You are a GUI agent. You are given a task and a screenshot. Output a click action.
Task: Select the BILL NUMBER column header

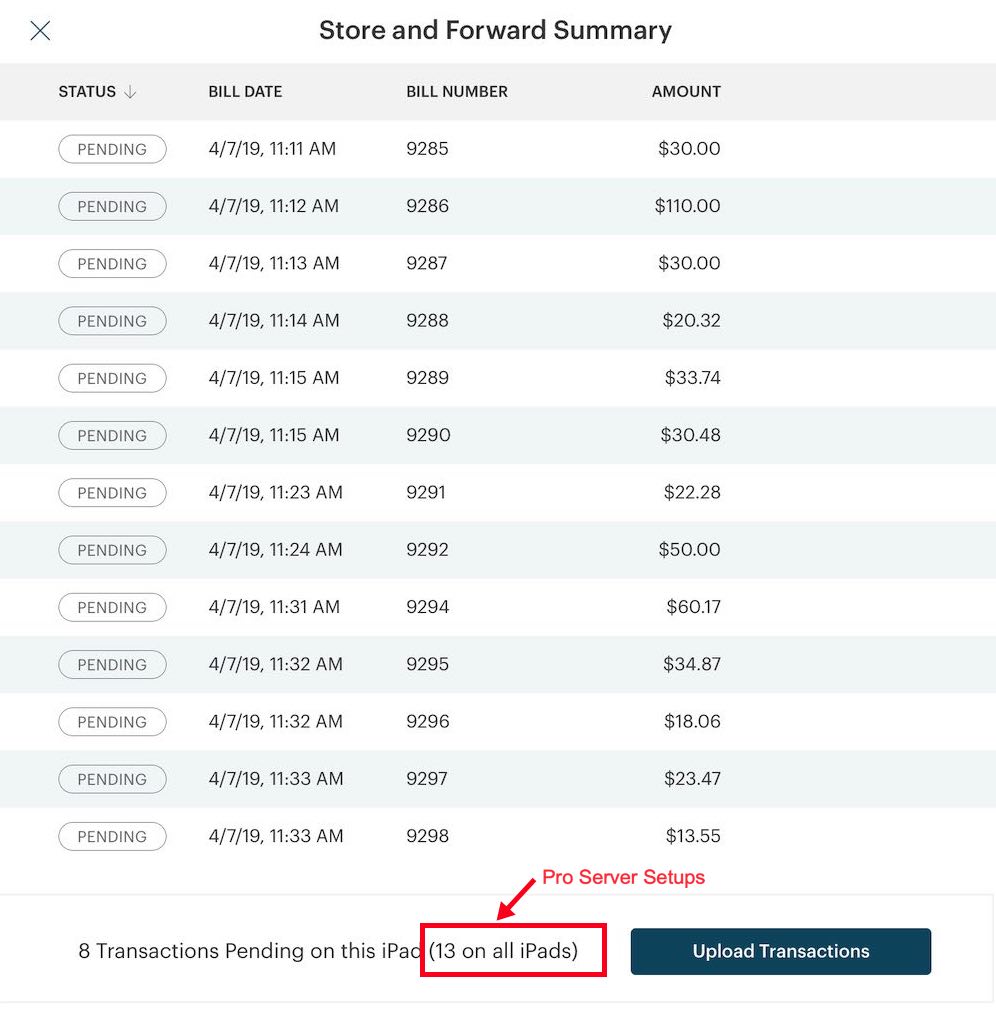point(457,91)
